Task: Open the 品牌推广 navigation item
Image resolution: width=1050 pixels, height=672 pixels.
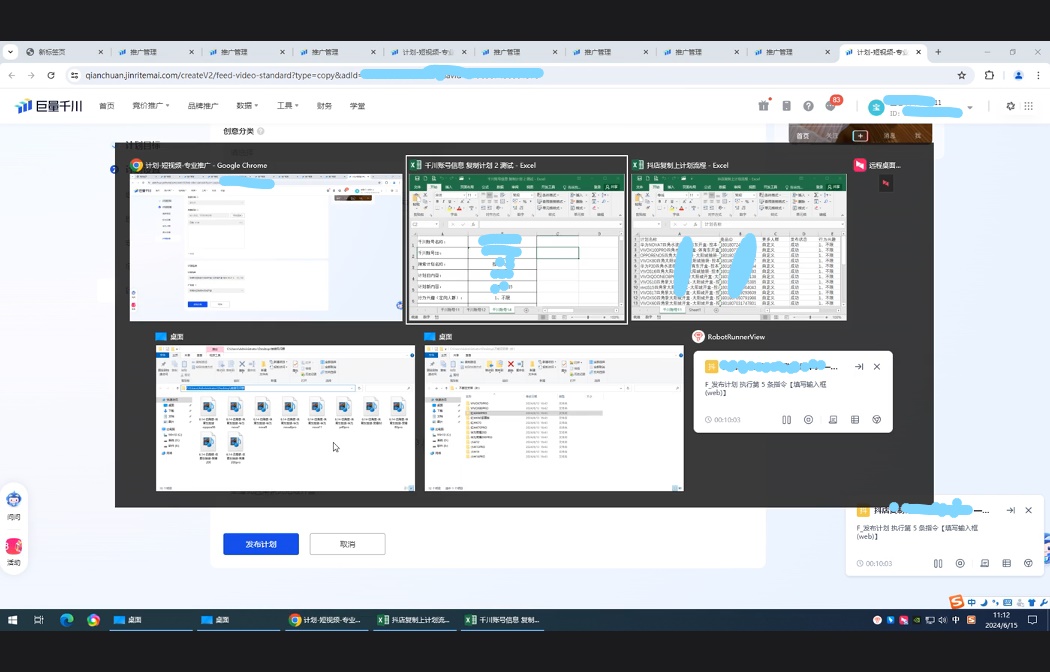Action: point(203,106)
